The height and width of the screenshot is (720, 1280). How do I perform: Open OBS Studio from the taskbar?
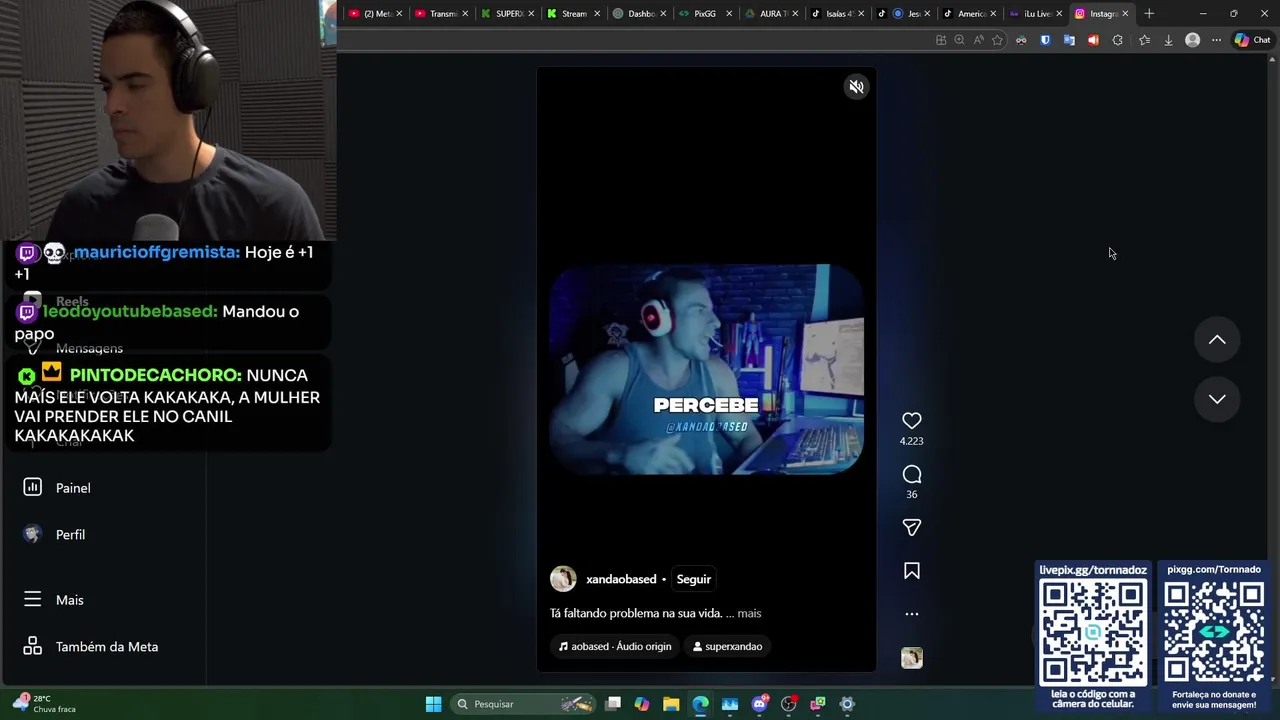(788, 704)
